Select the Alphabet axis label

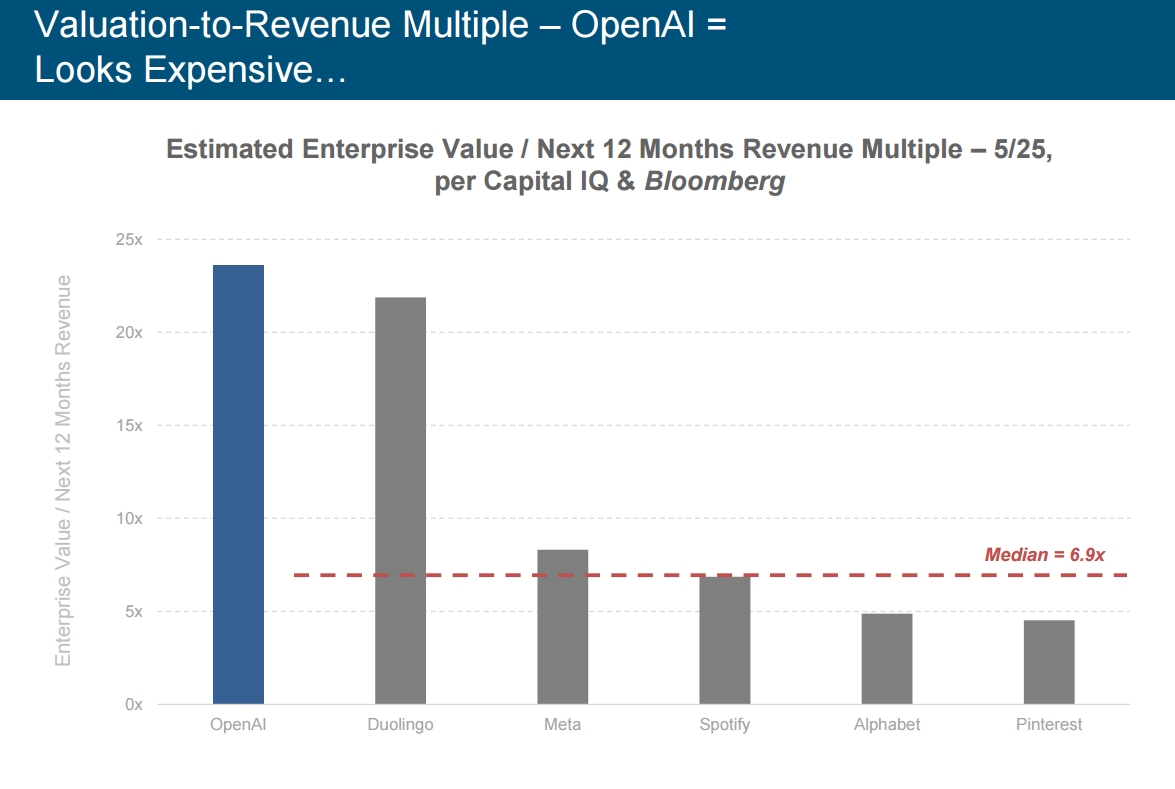886,725
